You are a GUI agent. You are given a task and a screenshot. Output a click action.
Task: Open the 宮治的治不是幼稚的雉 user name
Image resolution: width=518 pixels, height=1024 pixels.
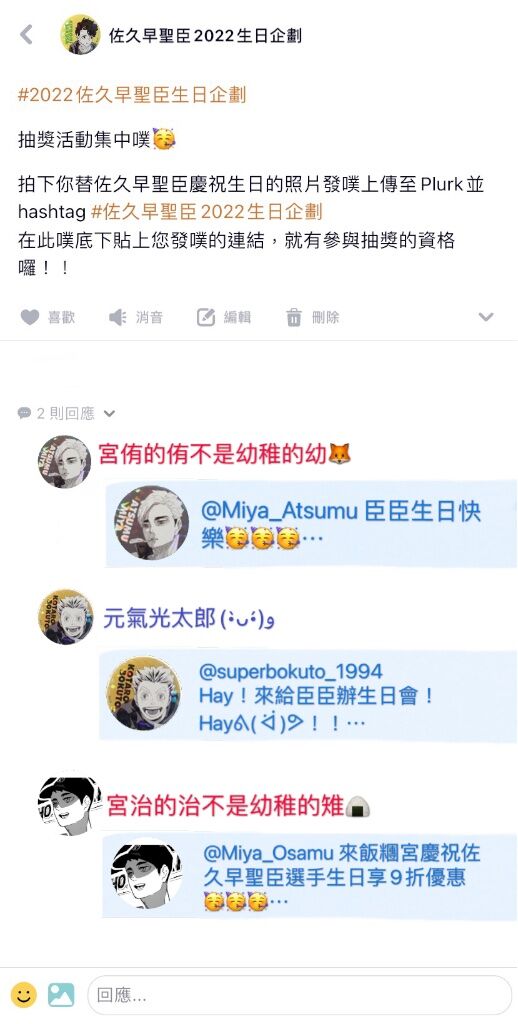(x=225, y=806)
